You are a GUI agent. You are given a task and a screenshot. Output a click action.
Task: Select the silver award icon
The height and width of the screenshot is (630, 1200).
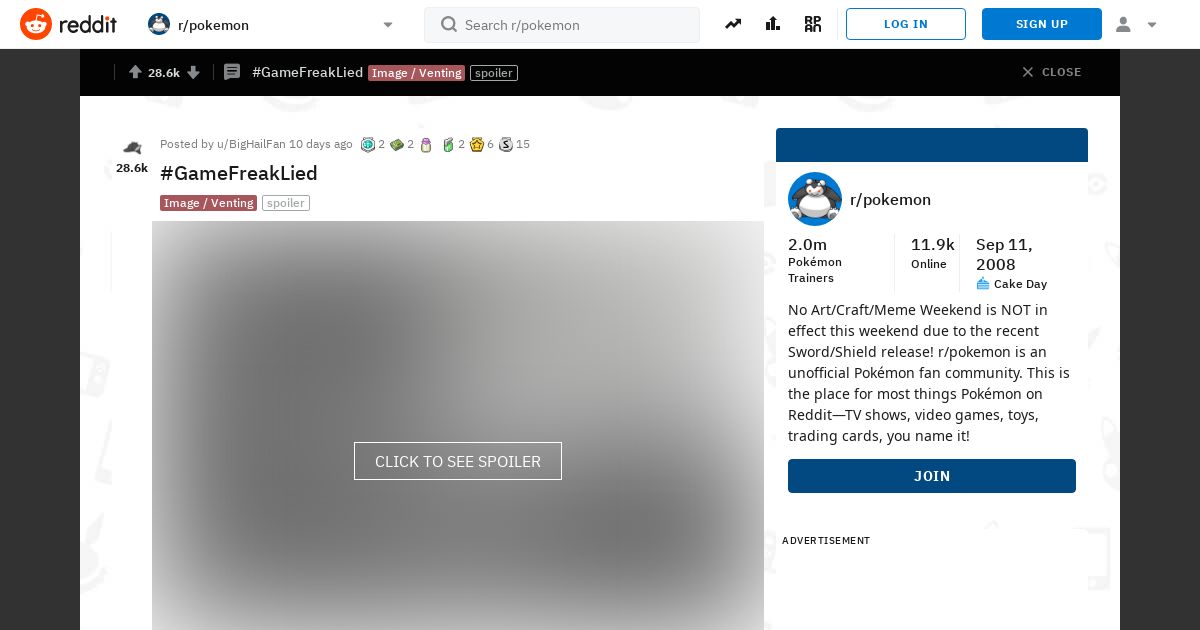click(506, 145)
